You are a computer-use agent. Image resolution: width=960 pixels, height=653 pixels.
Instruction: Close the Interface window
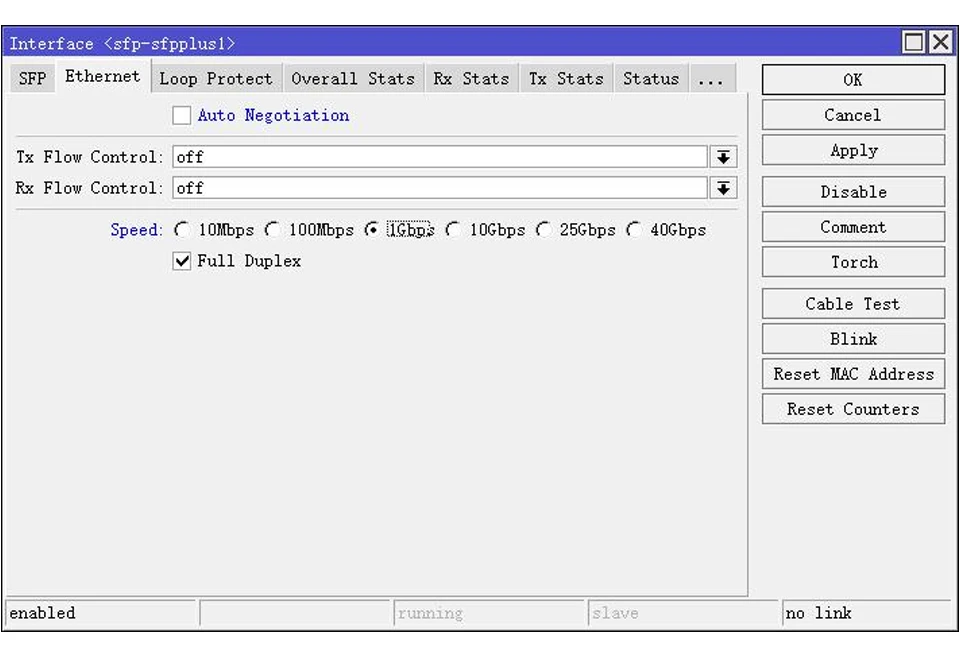(x=941, y=42)
